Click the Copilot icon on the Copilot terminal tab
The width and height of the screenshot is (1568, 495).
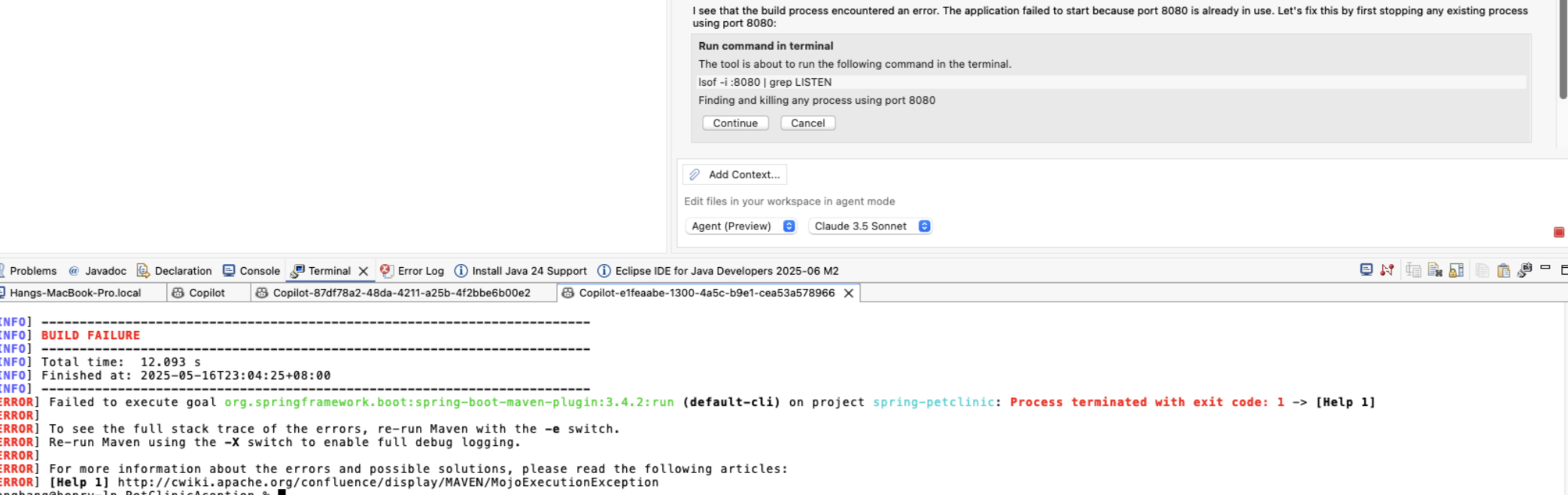pyautogui.click(x=178, y=293)
